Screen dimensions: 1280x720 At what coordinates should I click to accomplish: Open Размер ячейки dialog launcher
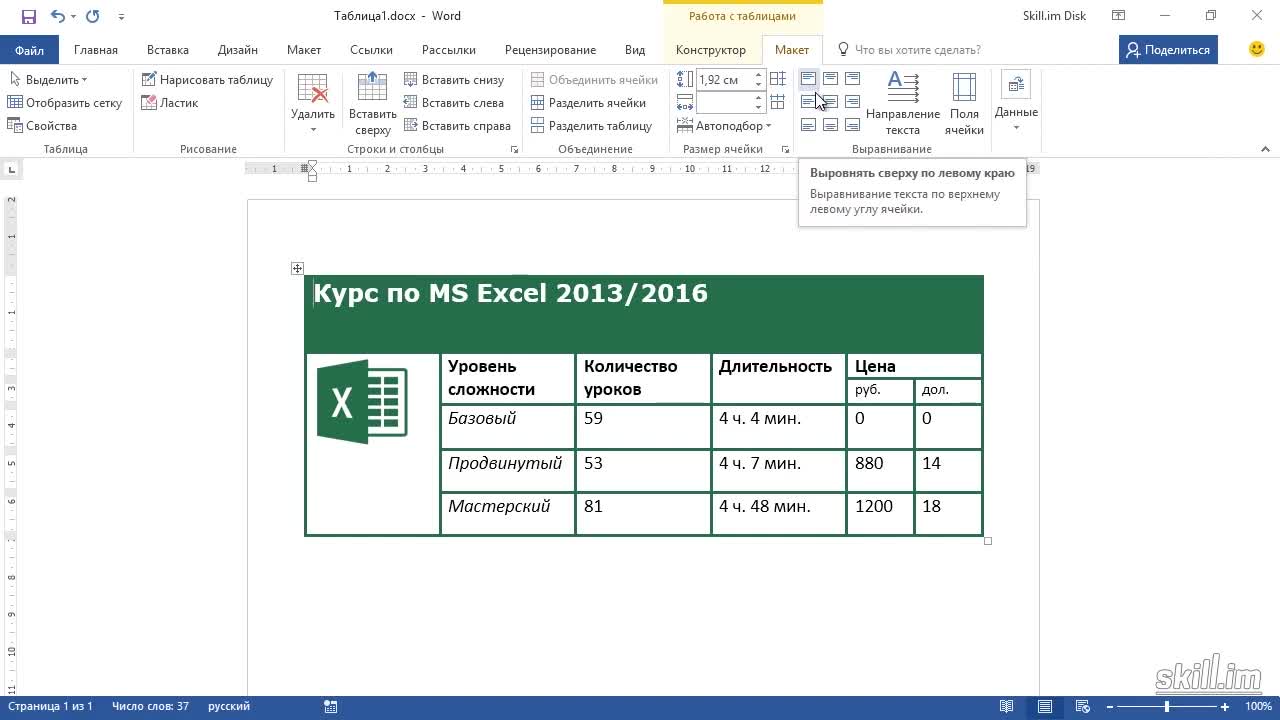tap(785, 150)
